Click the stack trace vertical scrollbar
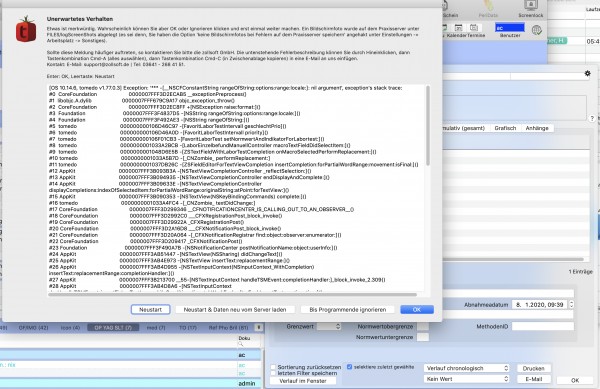600x389 pixels. click(x=427, y=126)
